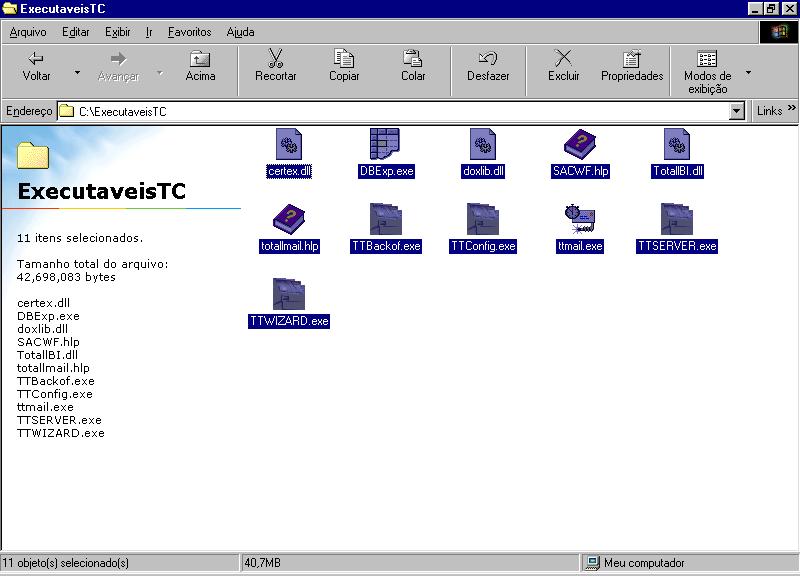Paste using the Colar clipboard button
Viewport: 800px width, 576px height.
(x=413, y=66)
